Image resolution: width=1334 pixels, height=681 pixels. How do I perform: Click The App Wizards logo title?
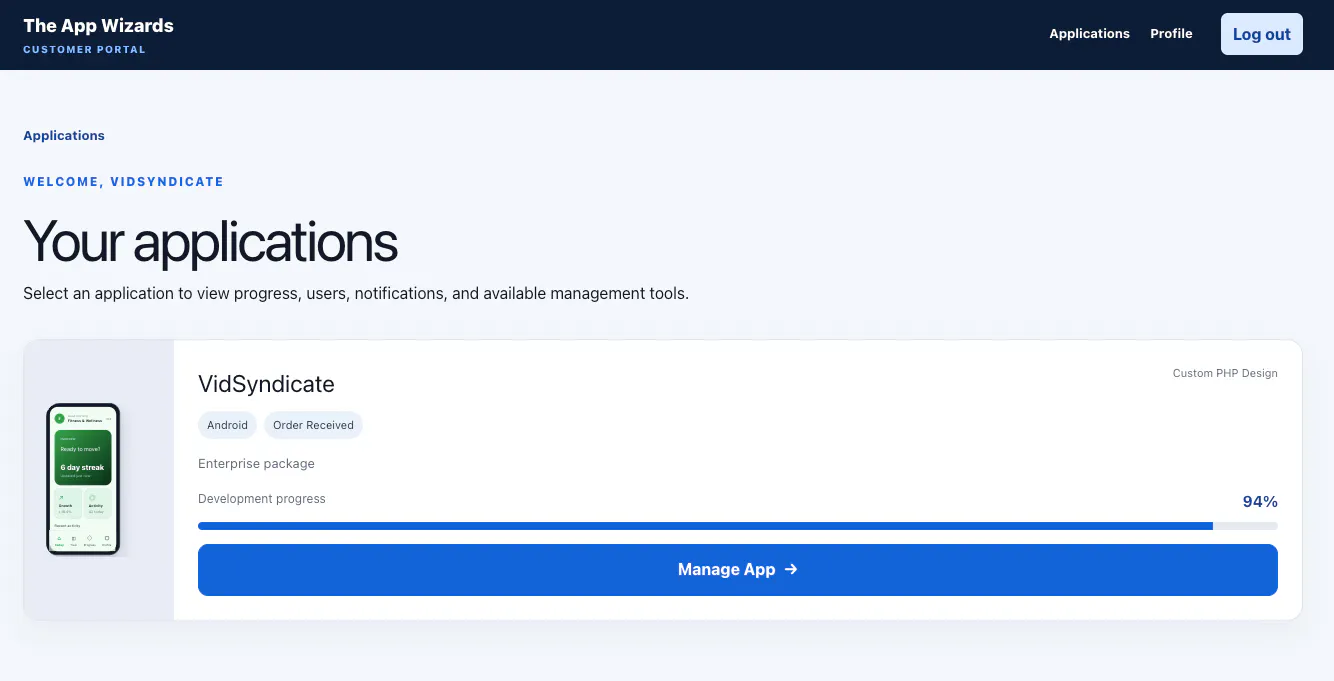click(98, 26)
